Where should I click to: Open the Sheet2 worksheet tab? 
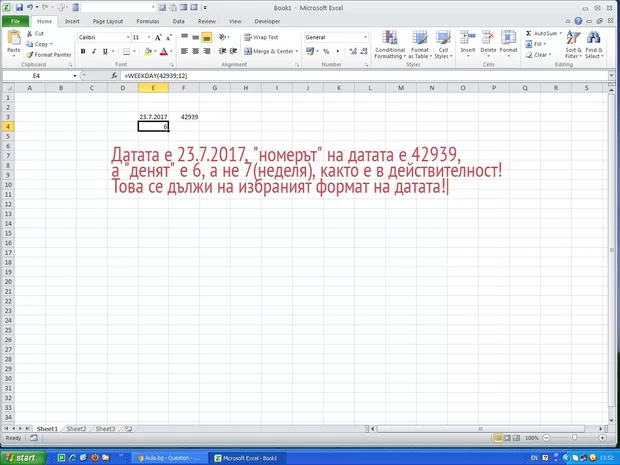coord(77,428)
